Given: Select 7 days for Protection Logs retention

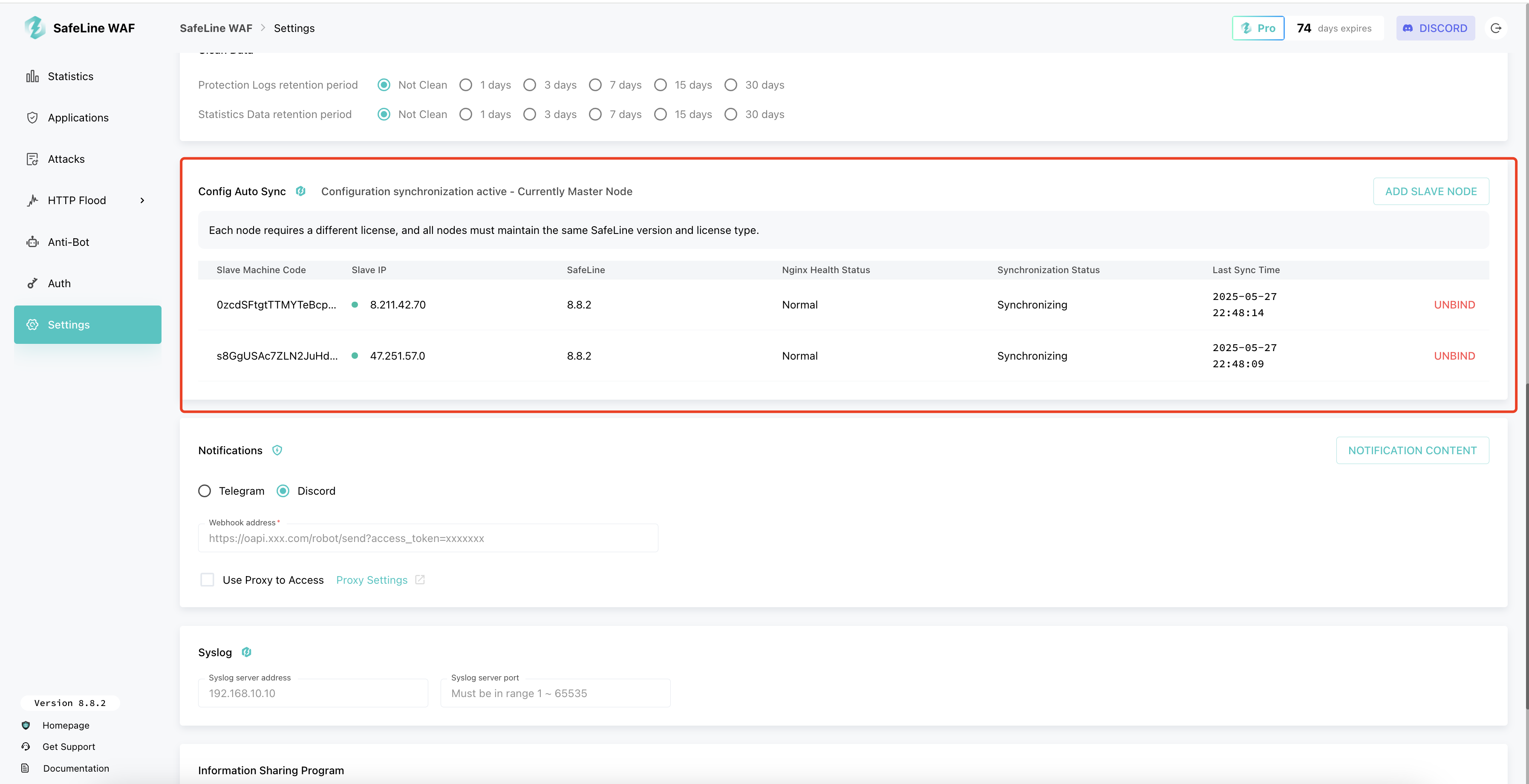Looking at the screenshot, I should [x=595, y=85].
